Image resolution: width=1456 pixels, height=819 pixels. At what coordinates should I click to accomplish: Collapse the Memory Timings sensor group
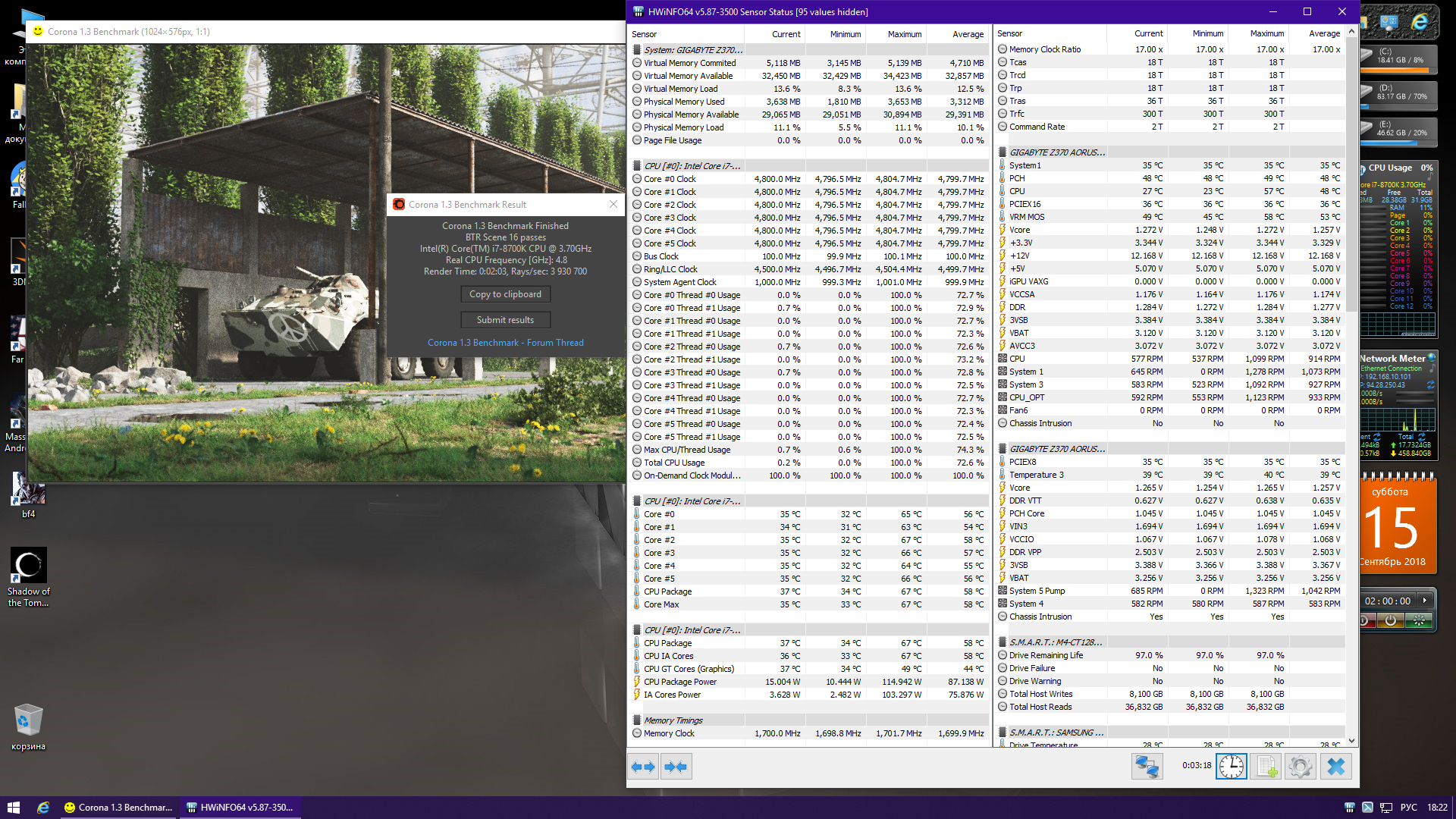(x=673, y=720)
